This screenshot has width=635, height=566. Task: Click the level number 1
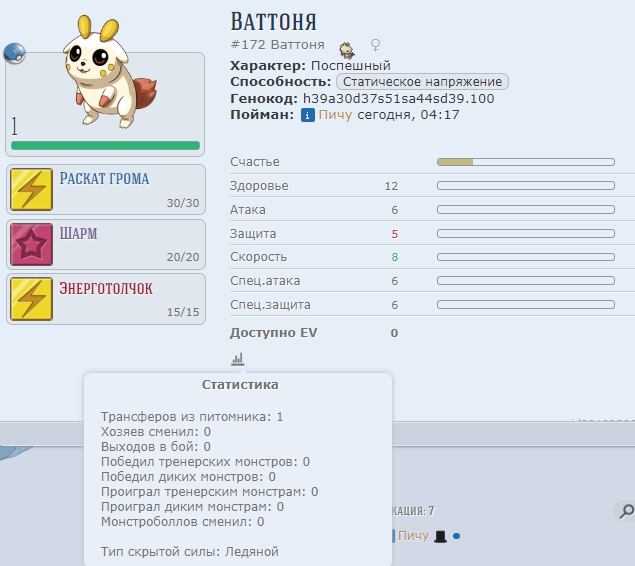point(15,126)
